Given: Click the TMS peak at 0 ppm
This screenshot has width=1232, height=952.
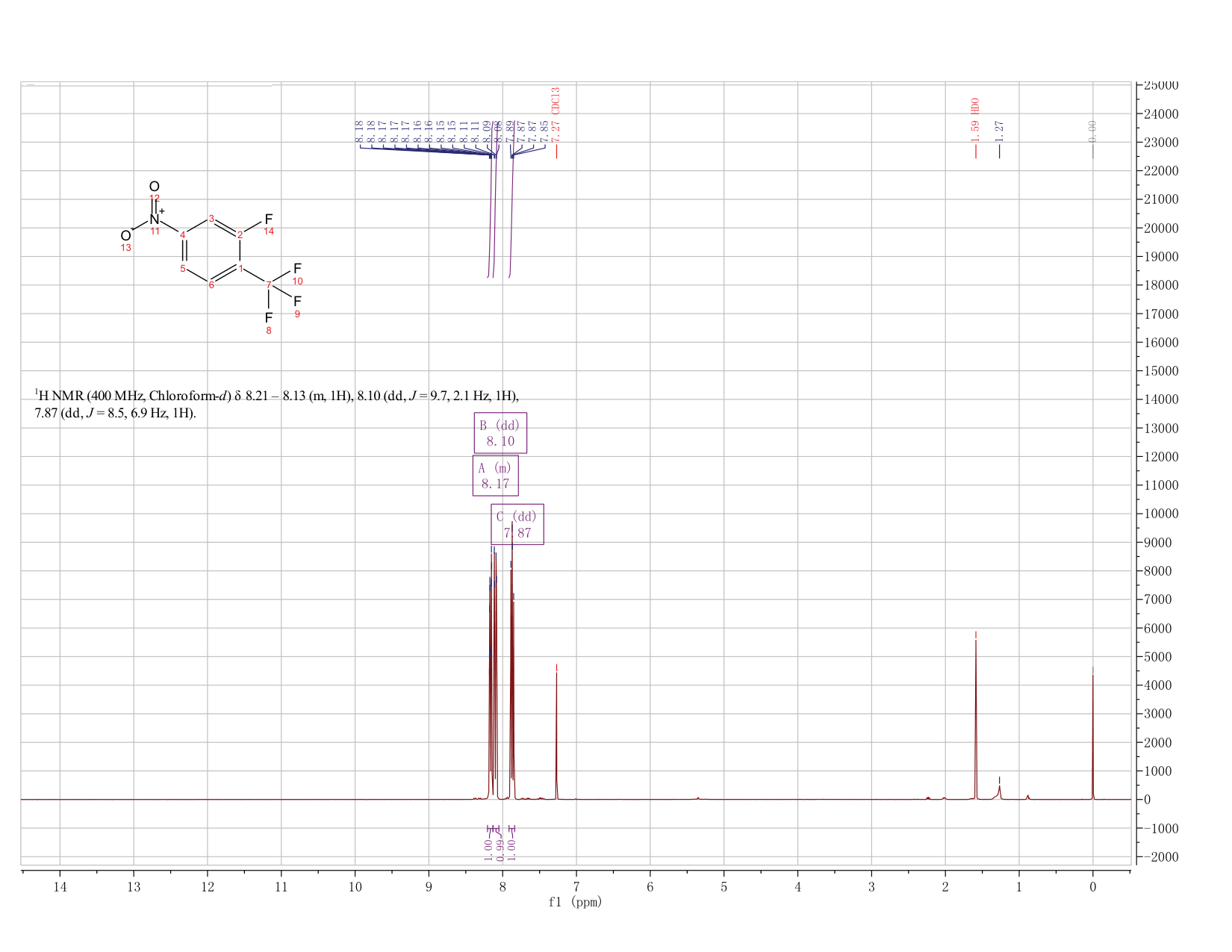Looking at the screenshot, I should (1092, 735).
